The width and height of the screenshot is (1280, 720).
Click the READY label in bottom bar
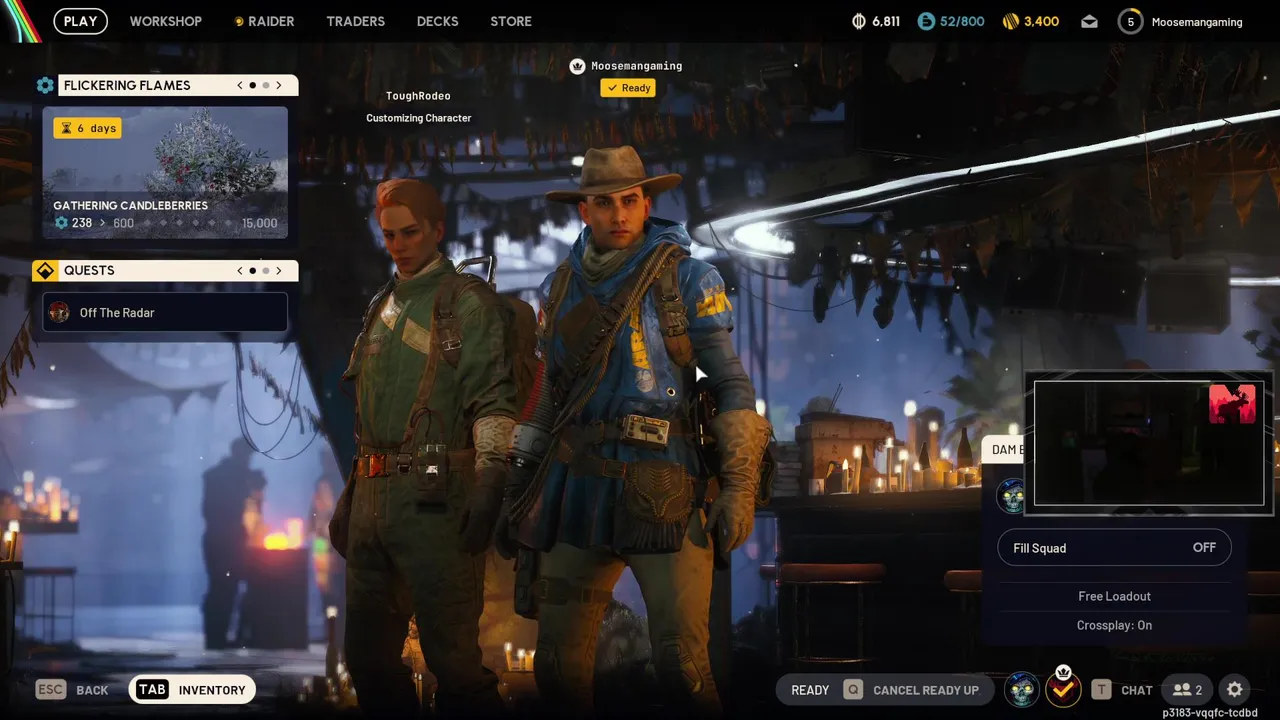810,690
